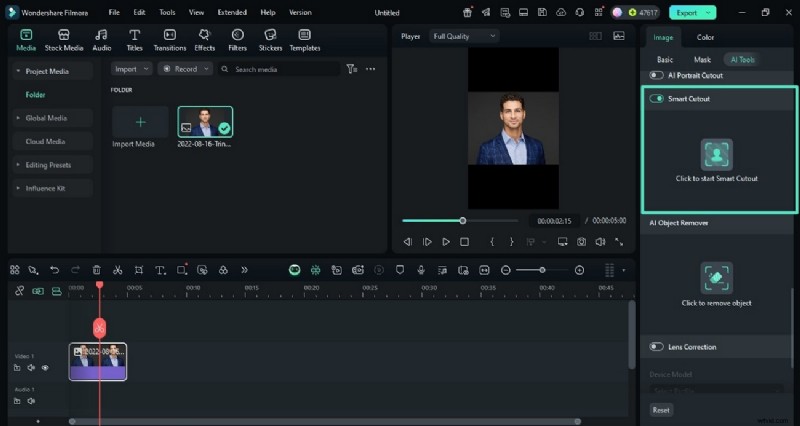This screenshot has height=426, width=800.
Task: Click the undo arrow in timeline toolbar
Action: click(55, 270)
